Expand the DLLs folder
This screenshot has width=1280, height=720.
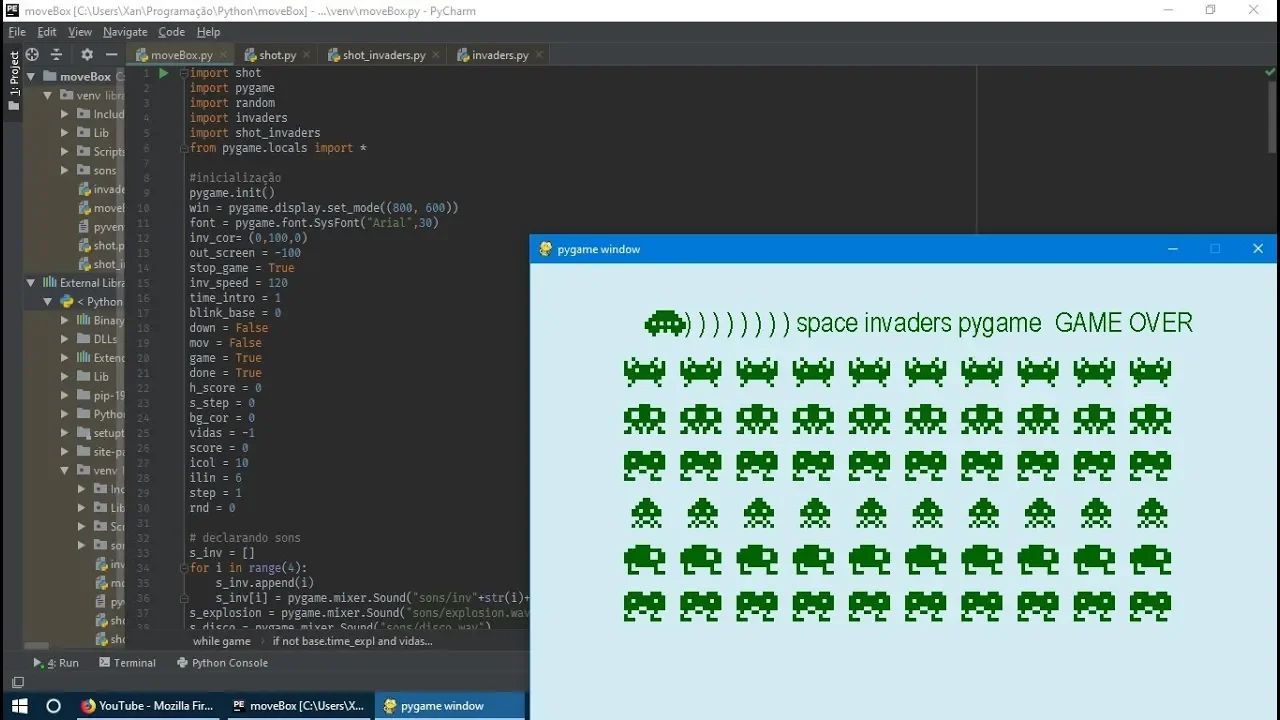click(65, 339)
